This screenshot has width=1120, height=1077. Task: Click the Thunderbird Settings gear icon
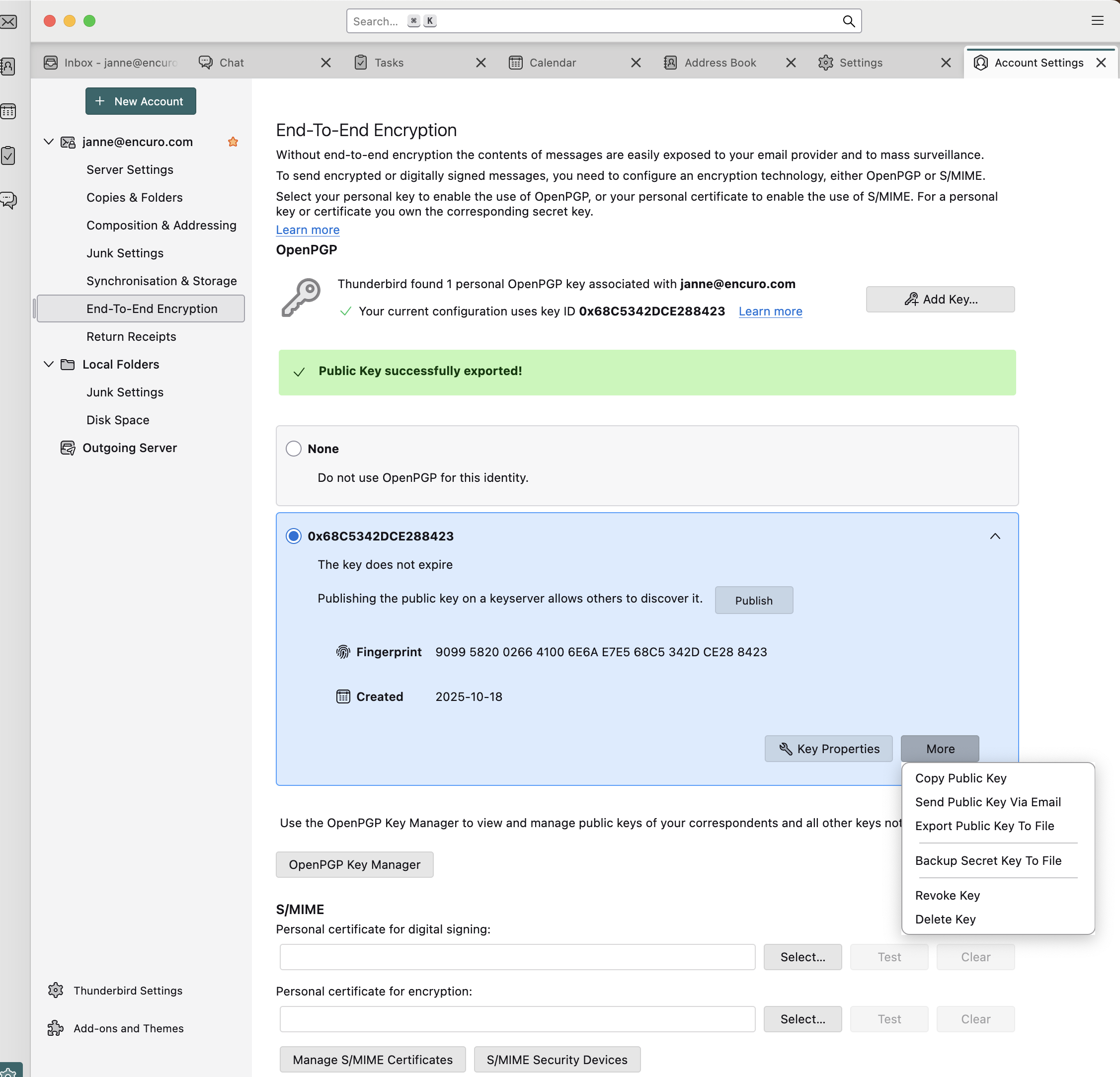pyautogui.click(x=56, y=990)
